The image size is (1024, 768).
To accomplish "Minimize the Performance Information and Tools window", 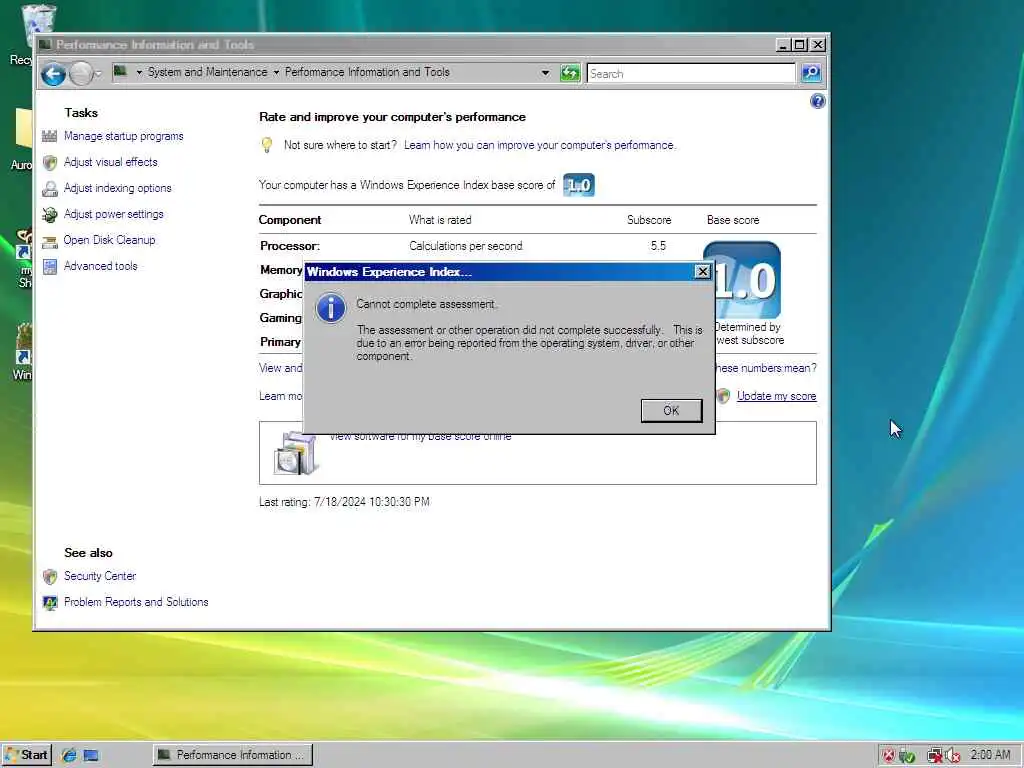I will (x=783, y=44).
